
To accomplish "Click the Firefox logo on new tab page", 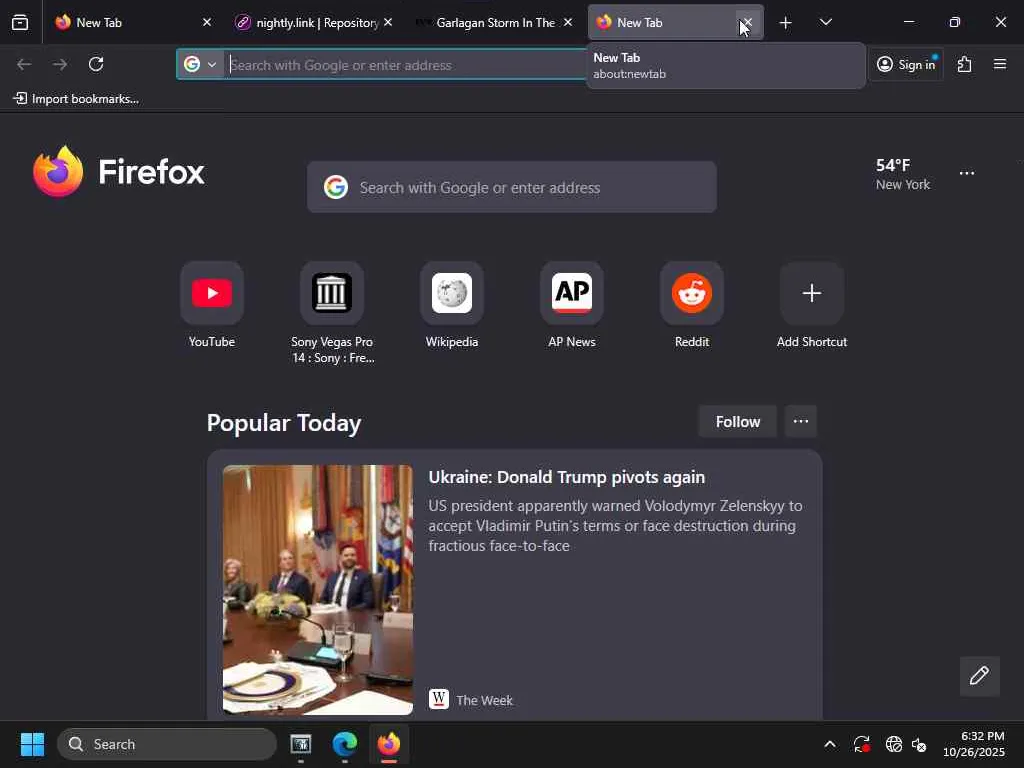I will tap(119, 172).
